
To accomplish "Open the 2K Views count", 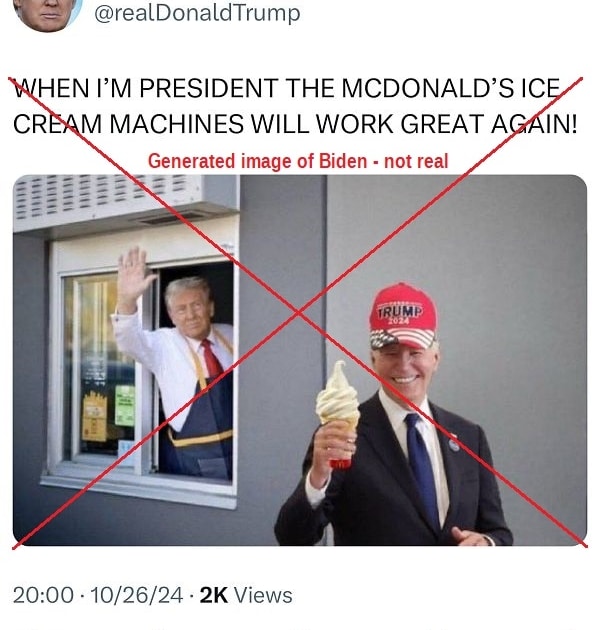I will tap(246, 595).
